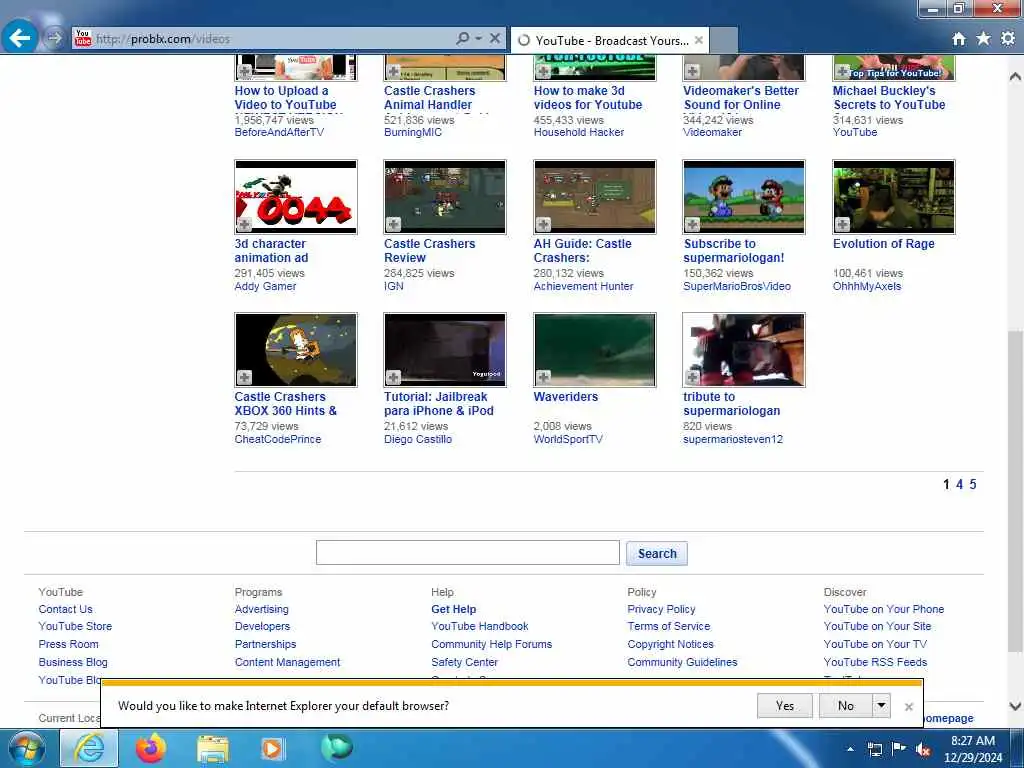Select the YouTube - Broadcast Yourself tab
Image resolution: width=1024 pixels, height=768 pixels.
(x=609, y=40)
